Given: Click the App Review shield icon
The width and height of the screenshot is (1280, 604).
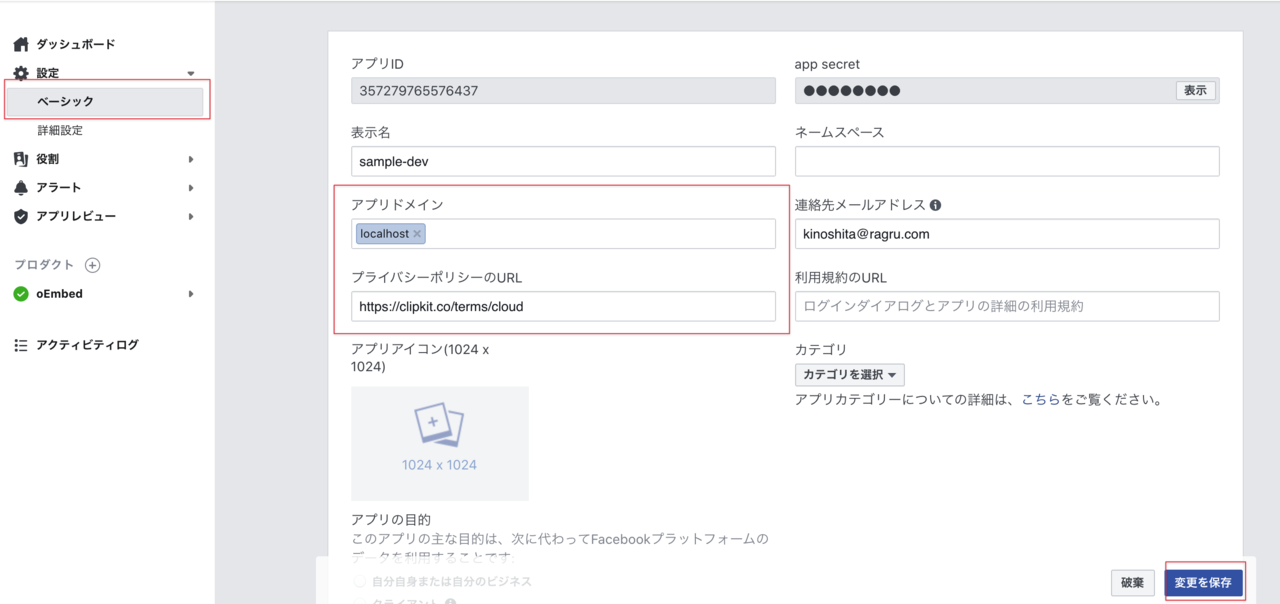Looking at the screenshot, I should (x=20, y=216).
